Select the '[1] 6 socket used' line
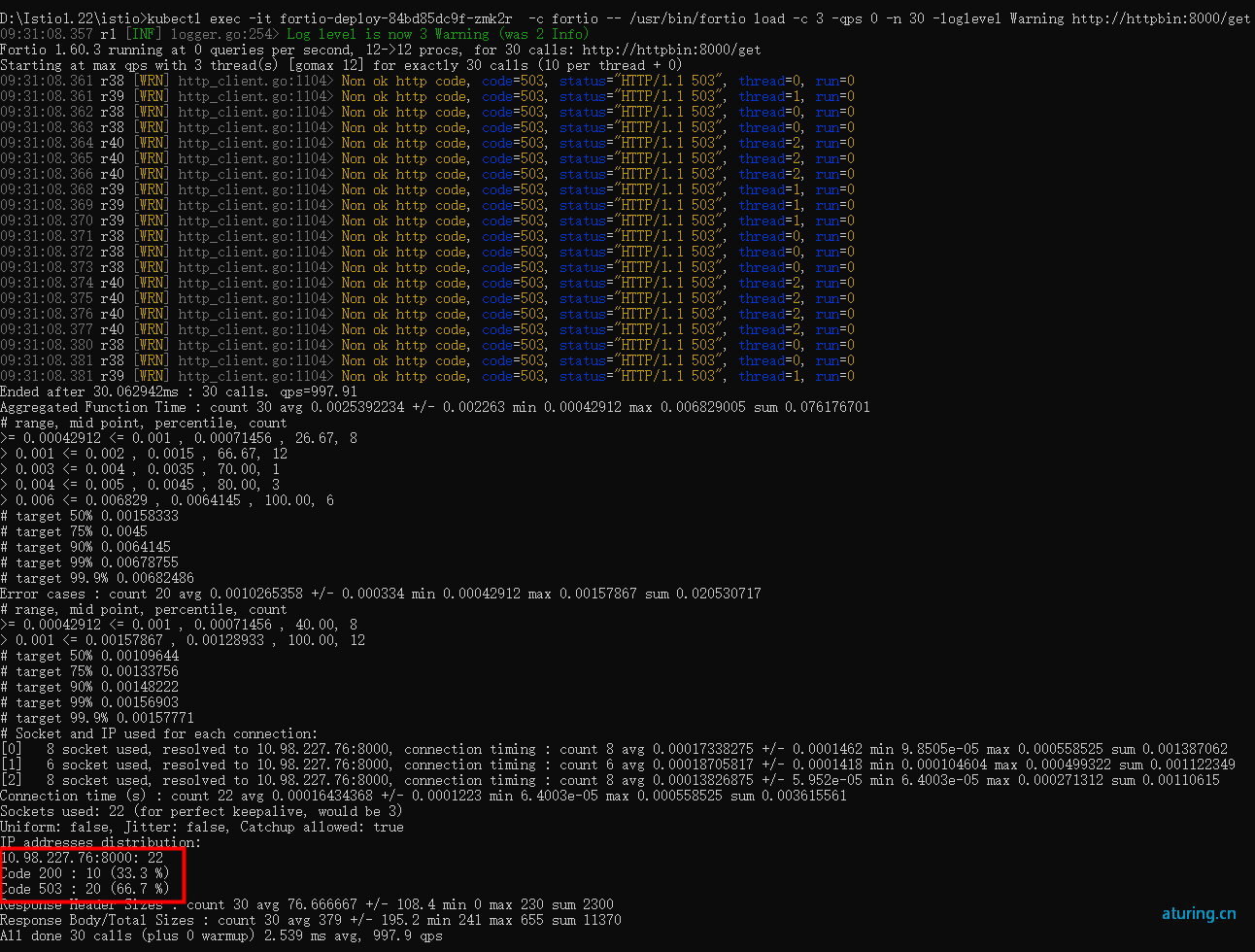 coord(617,765)
